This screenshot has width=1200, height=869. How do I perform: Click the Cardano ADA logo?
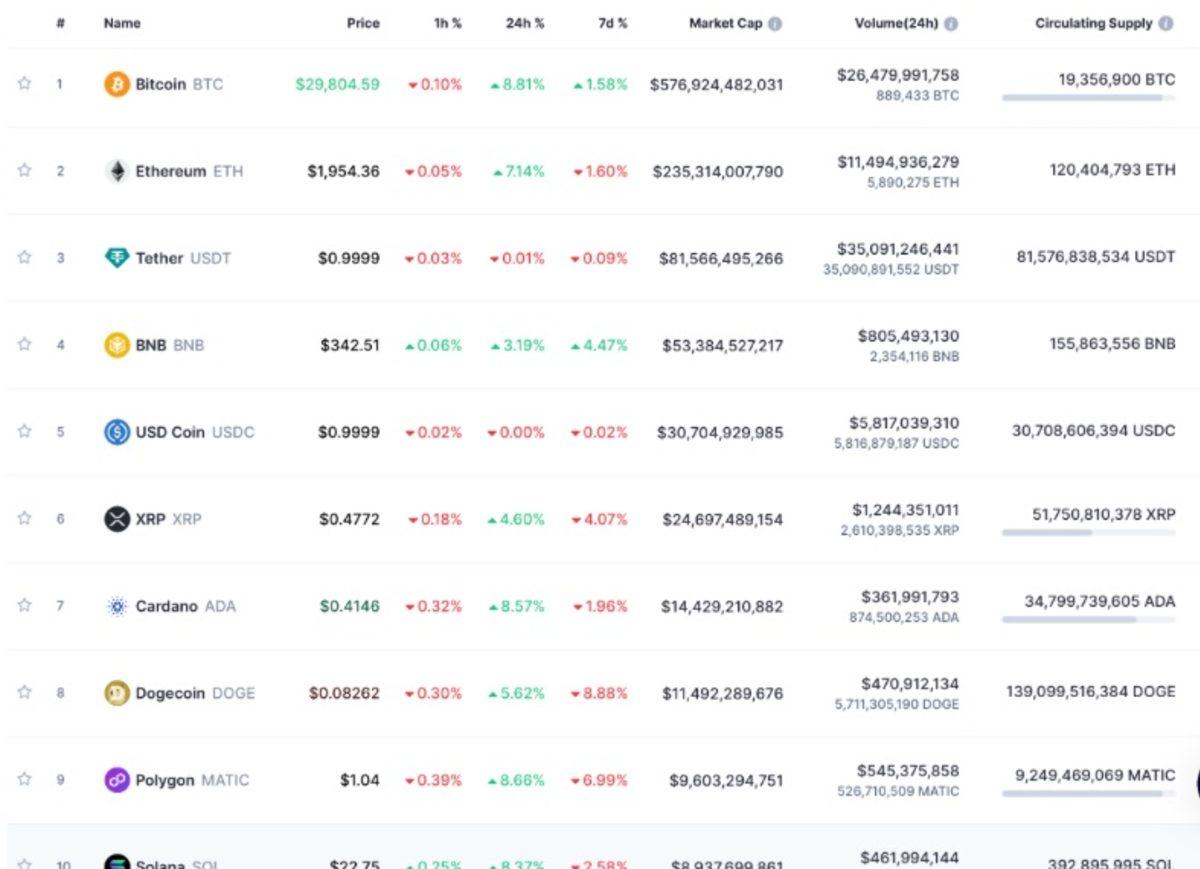[x=117, y=606]
